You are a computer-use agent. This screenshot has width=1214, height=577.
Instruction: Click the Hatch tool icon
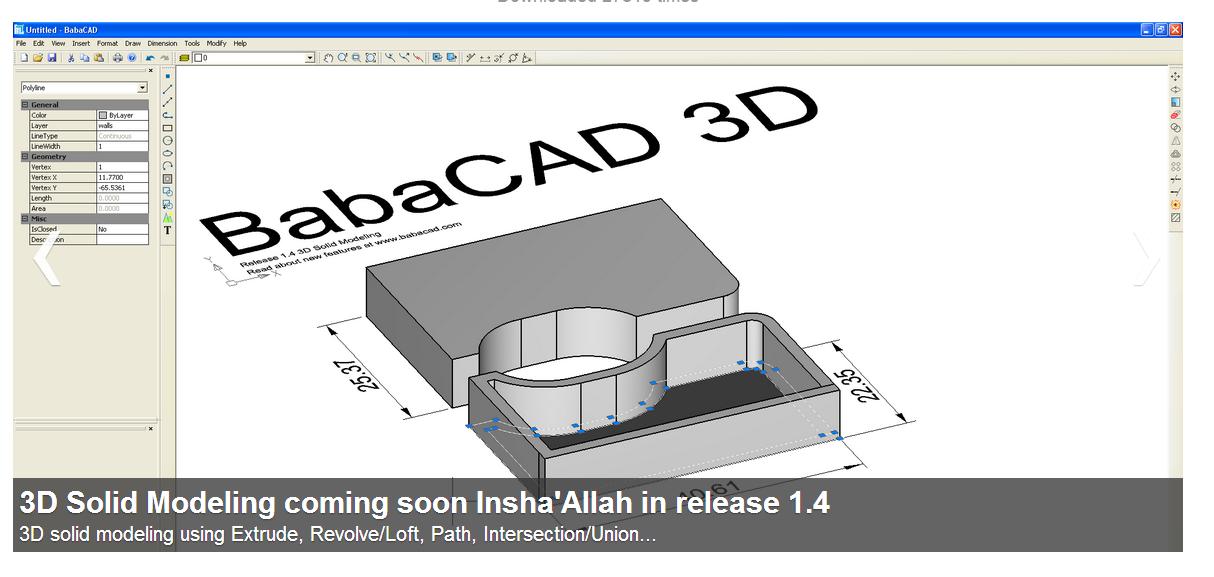pos(1176,217)
